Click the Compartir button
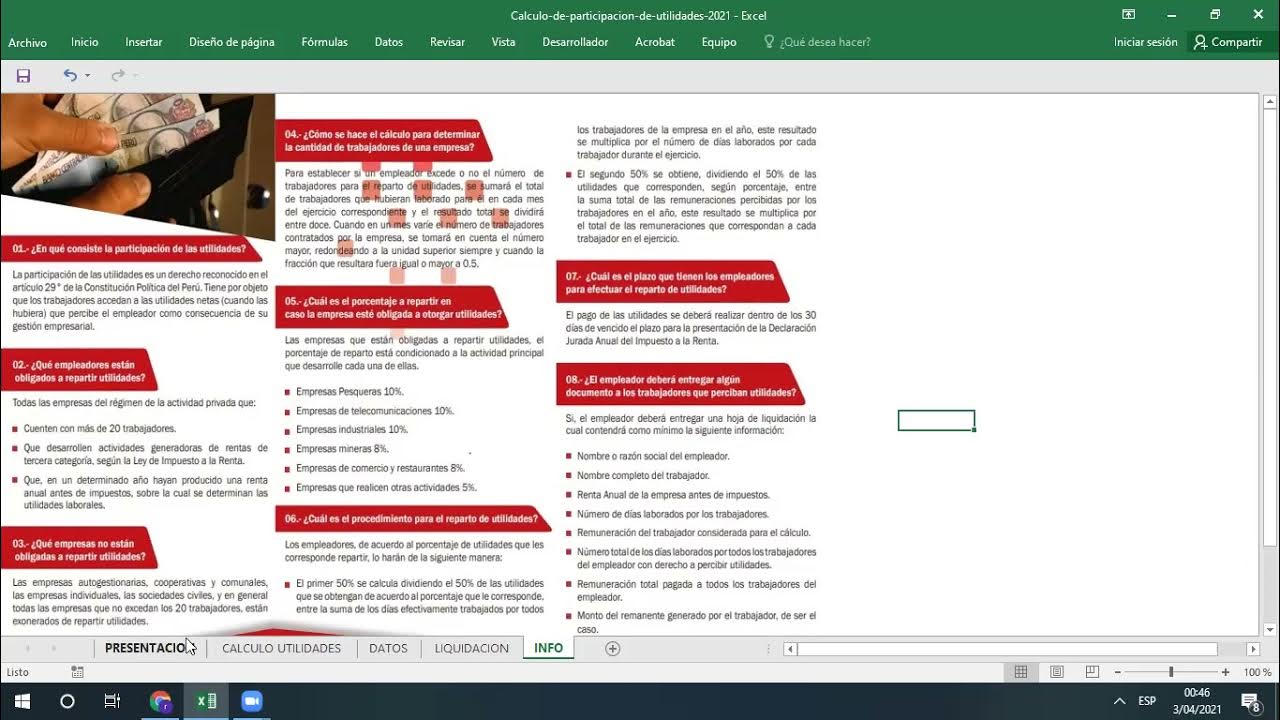The height and width of the screenshot is (720, 1280). pos(1228,42)
